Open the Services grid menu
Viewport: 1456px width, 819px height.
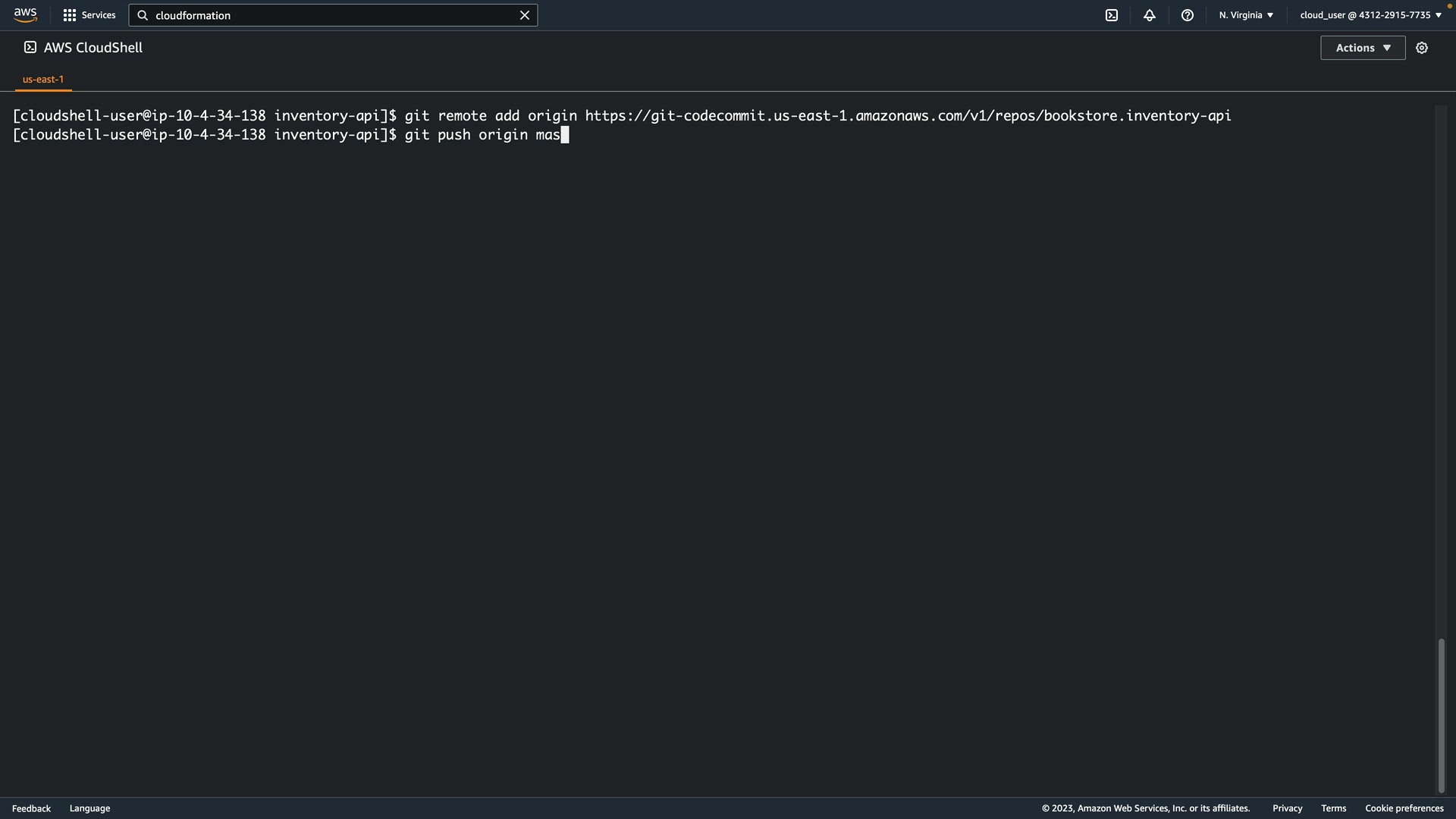coord(89,15)
